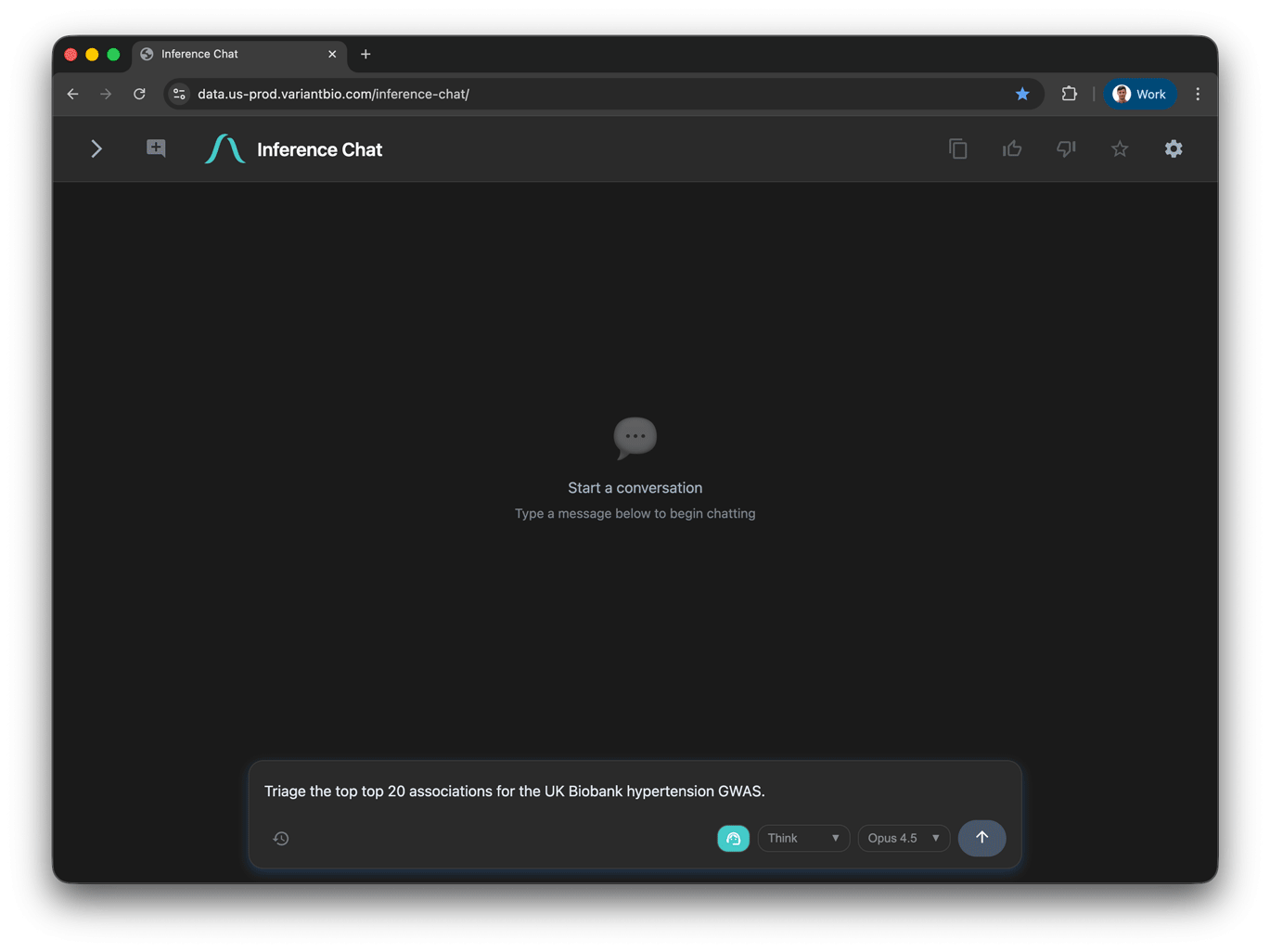Give the response a thumbs up
The image size is (1270, 952).
click(1011, 148)
